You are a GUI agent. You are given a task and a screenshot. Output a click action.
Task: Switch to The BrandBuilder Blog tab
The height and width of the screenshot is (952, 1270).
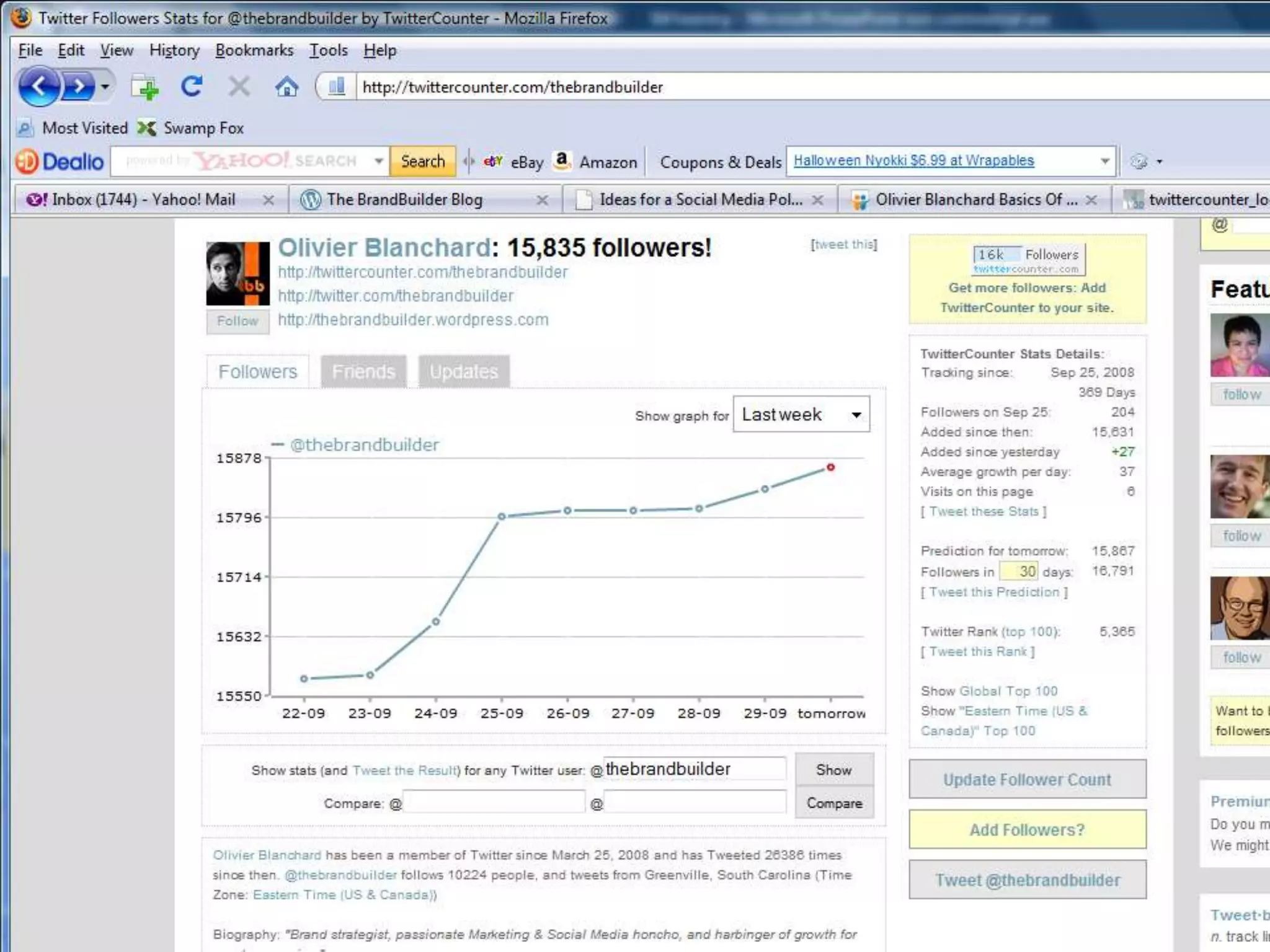click(x=405, y=200)
